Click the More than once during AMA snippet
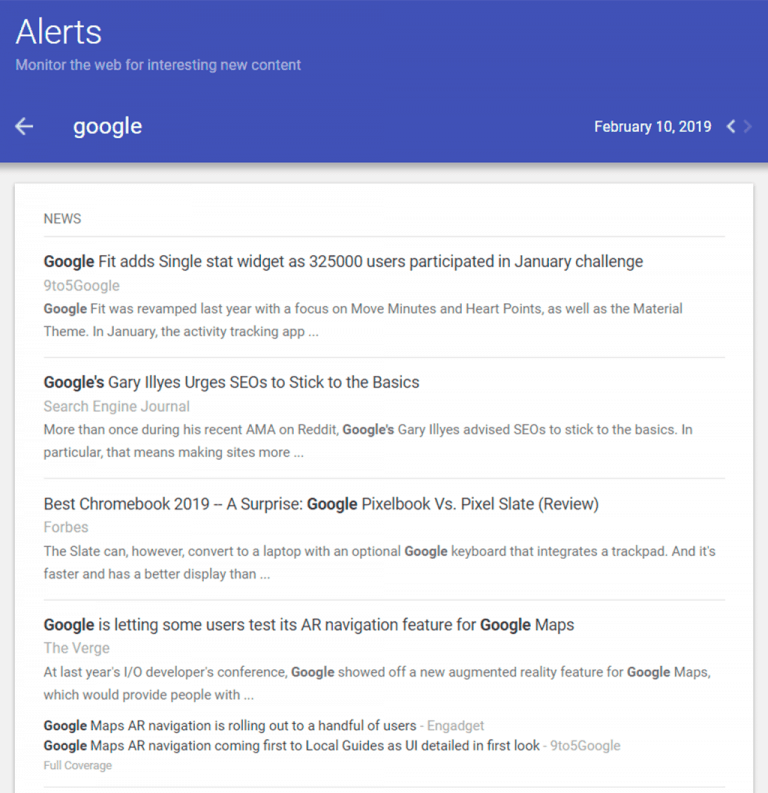This screenshot has width=768, height=793. 368,441
